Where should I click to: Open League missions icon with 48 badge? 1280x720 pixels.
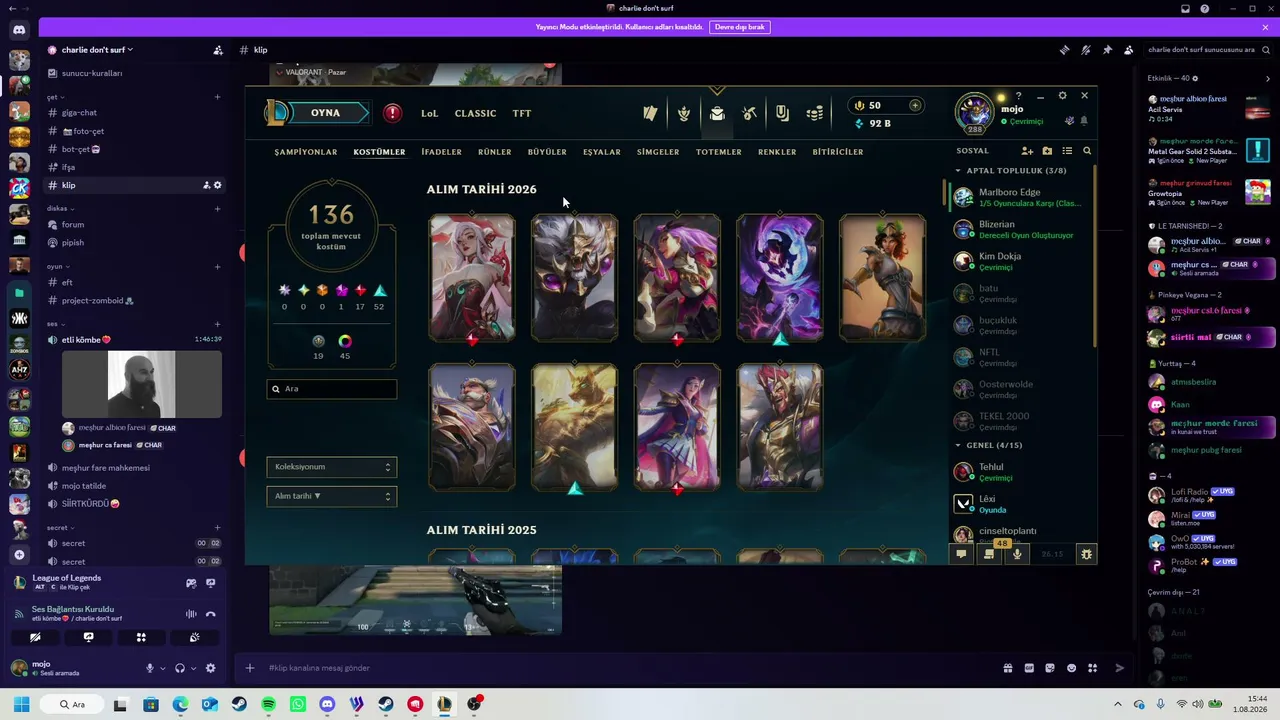(x=990, y=552)
